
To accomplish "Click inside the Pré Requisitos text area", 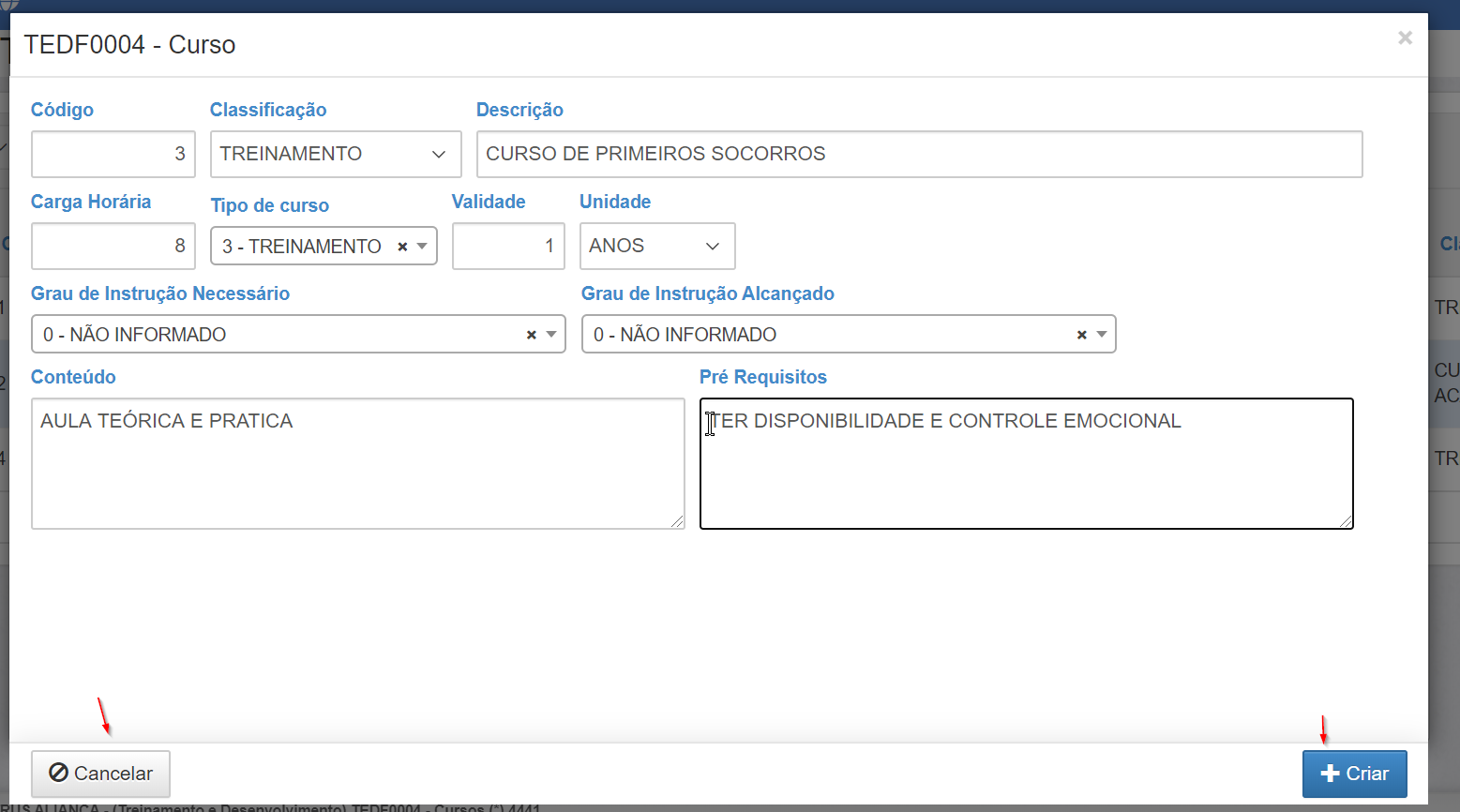I will (x=1027, y=464).
